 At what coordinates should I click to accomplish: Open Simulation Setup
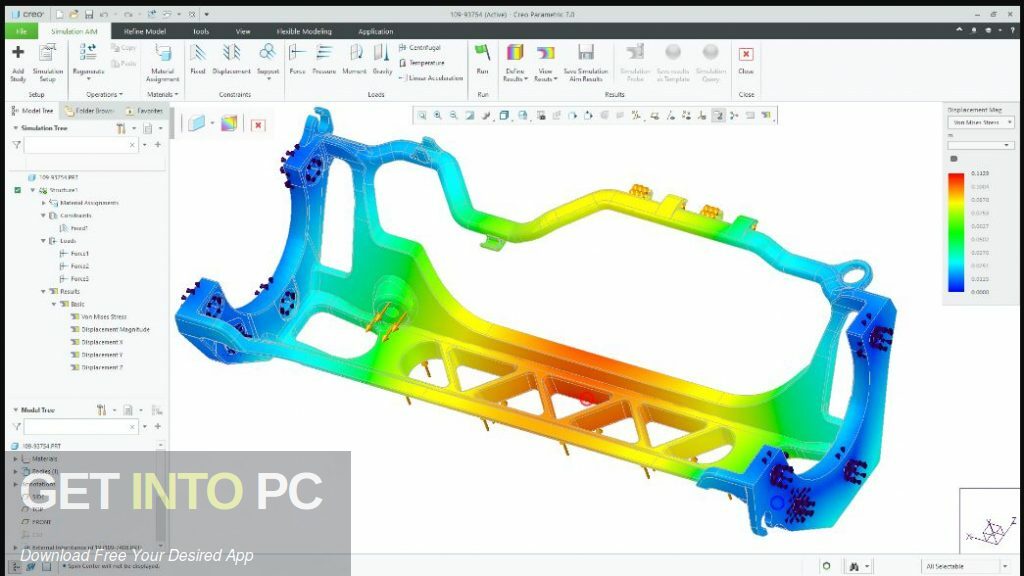(x=48, y=63)
